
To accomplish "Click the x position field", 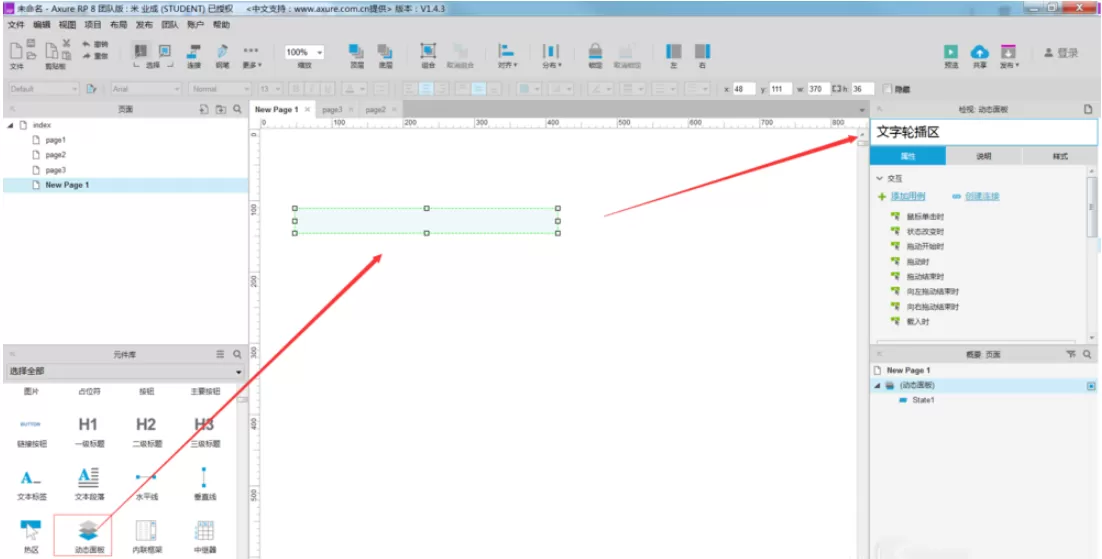I will click(x=744, y=89).
